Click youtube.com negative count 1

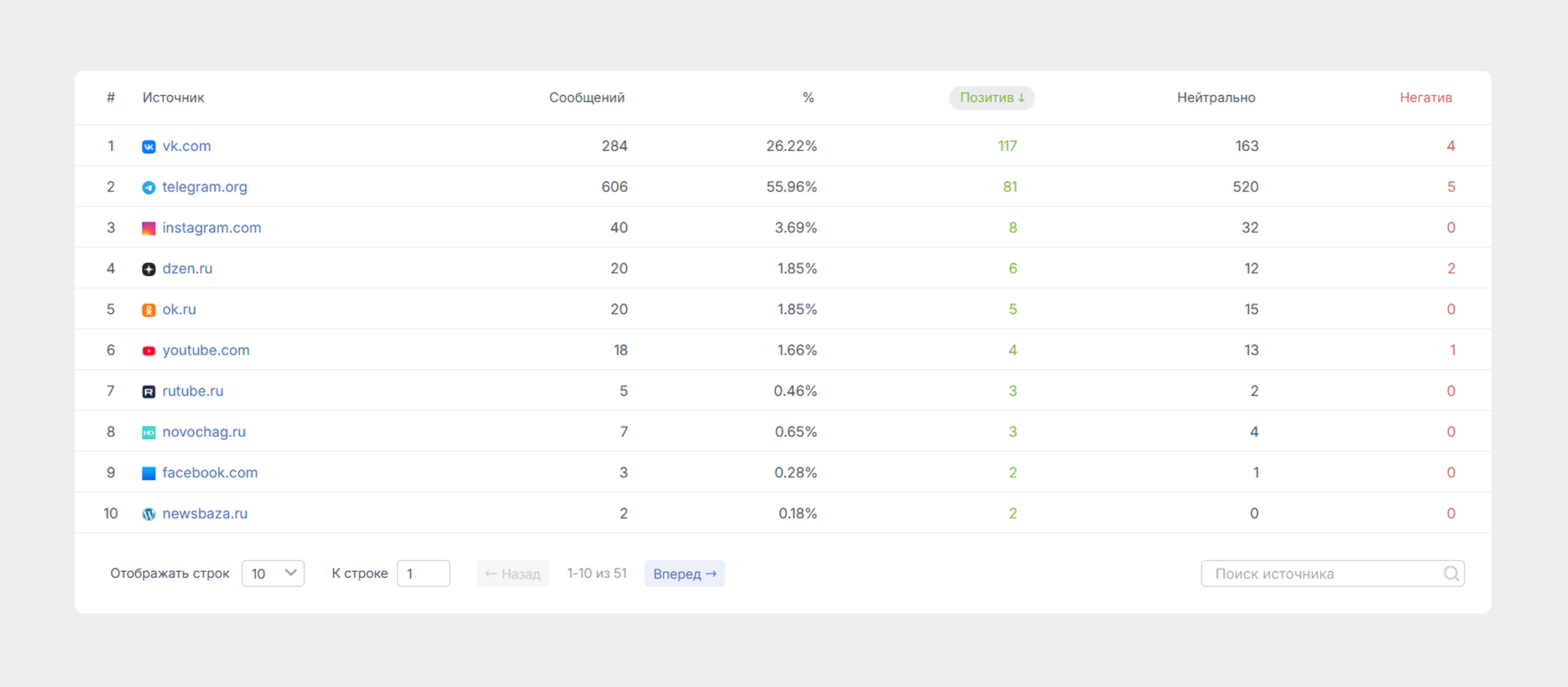(1453, 350)
